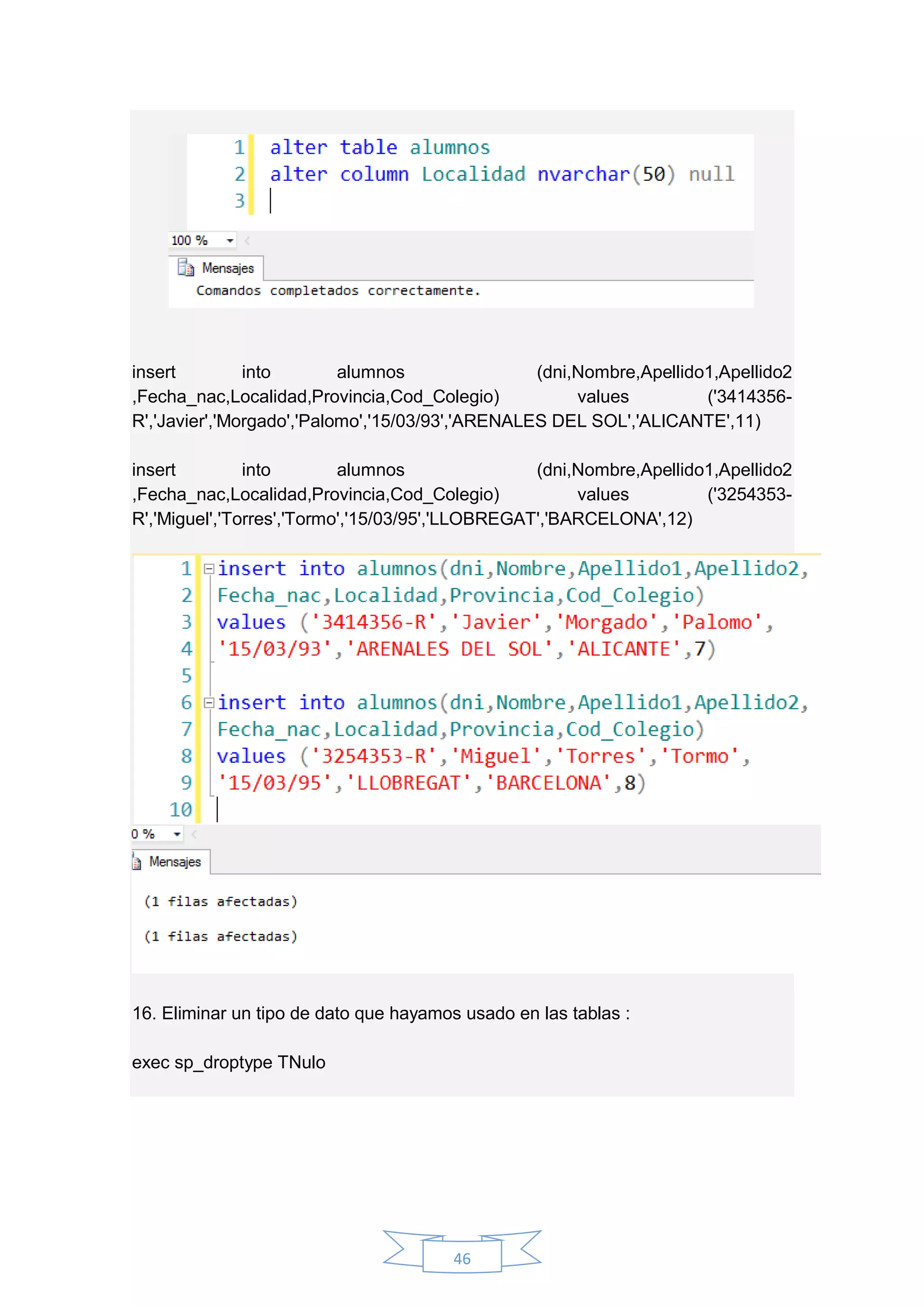This screenshot has width=924, height=1306.
Task: Click page number 46 banner
Action: pos(462,1258)
